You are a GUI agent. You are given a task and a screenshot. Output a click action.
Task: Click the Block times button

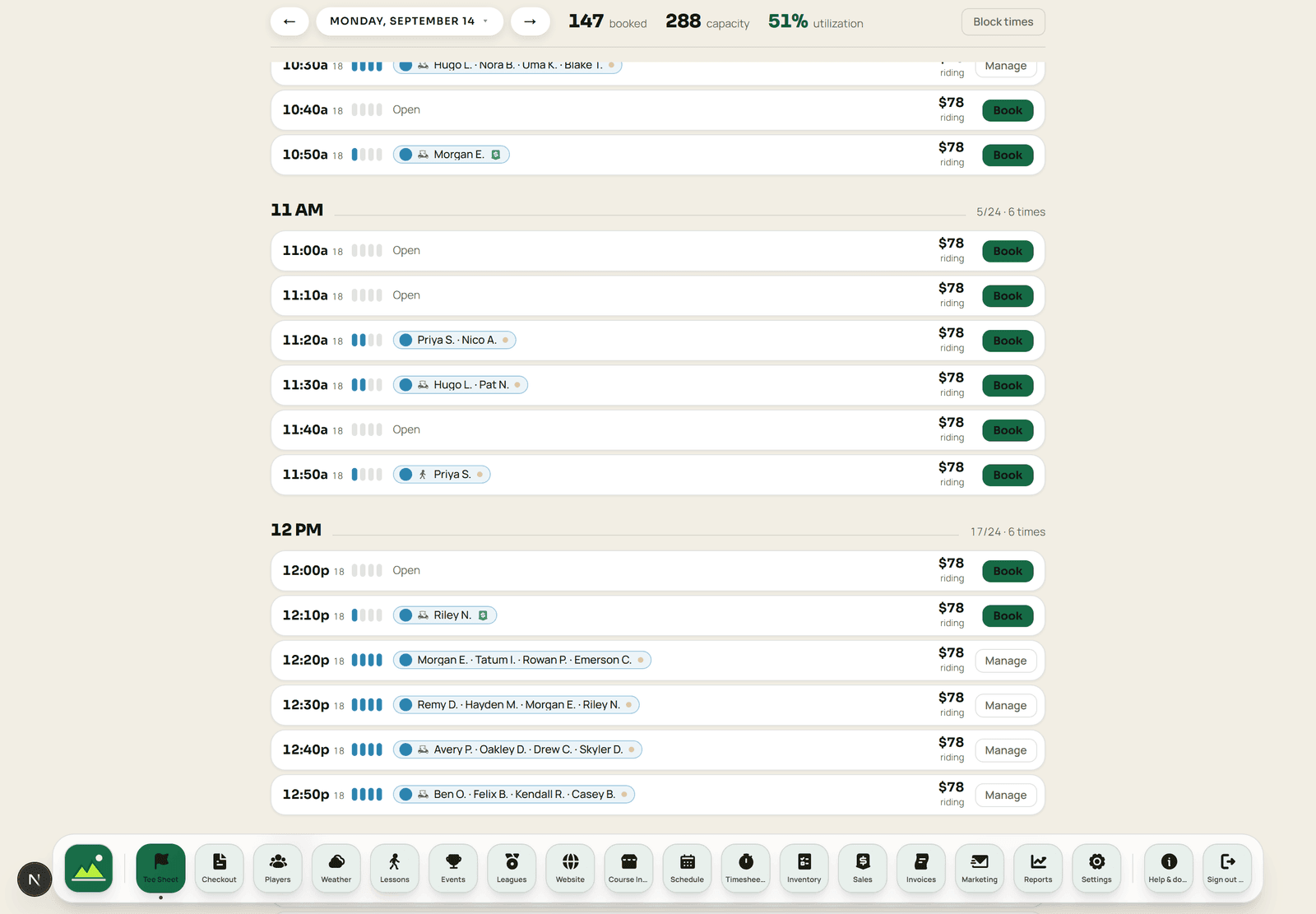(1003, 22)
